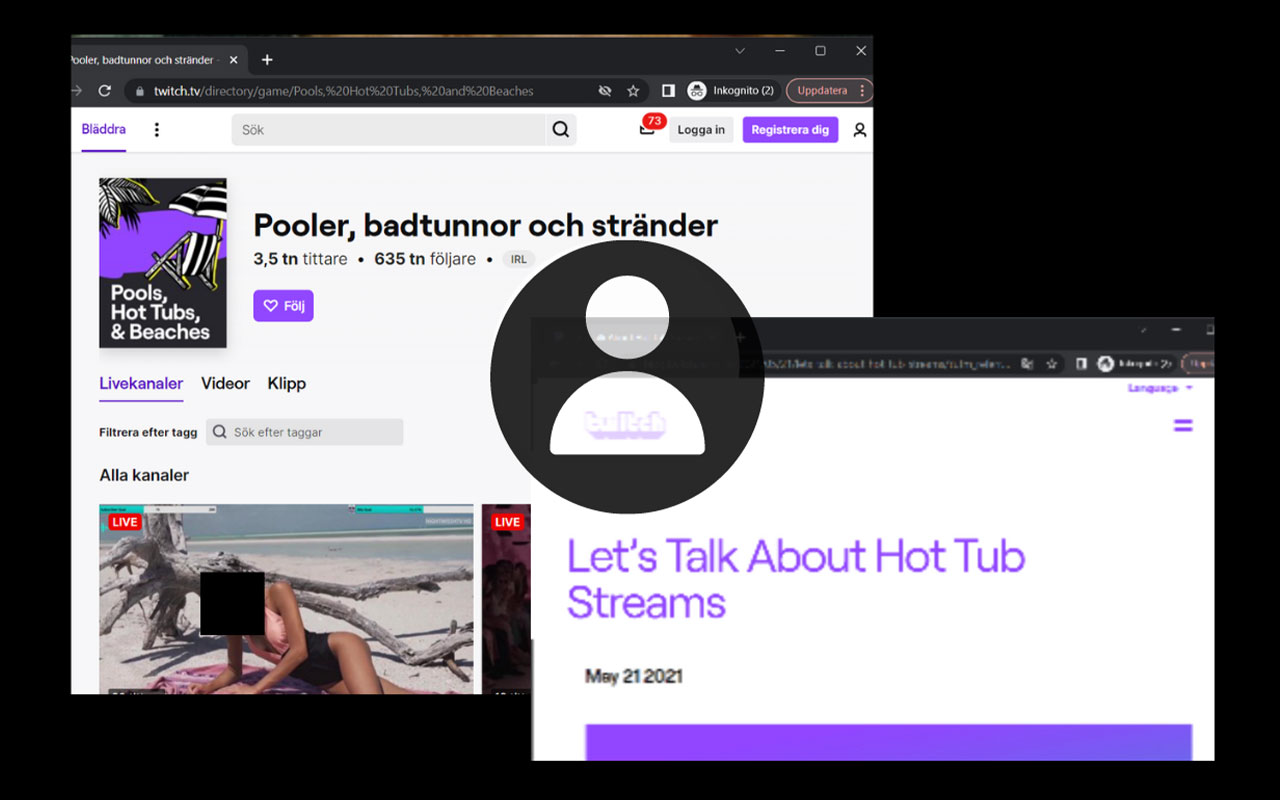
Task: Click the magnifier search button beside Sök field
Action: coord(561,130)
